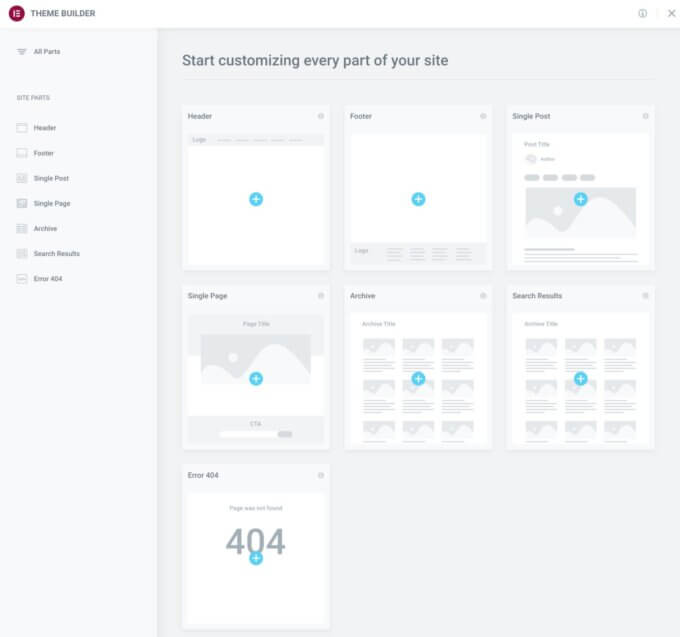Click the Single Post card title
The width and height of the screenshot is (680, 637).
pyautogui.click(x=531, y=116)
